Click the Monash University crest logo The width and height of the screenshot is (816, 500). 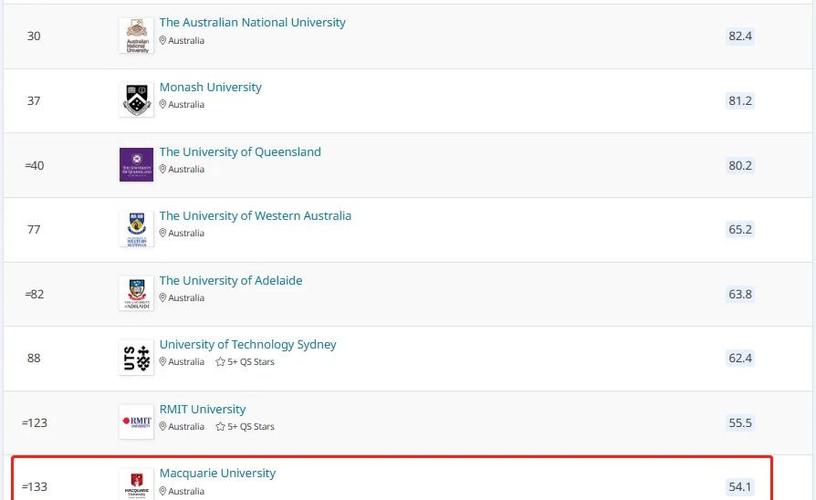click(136, 100)
